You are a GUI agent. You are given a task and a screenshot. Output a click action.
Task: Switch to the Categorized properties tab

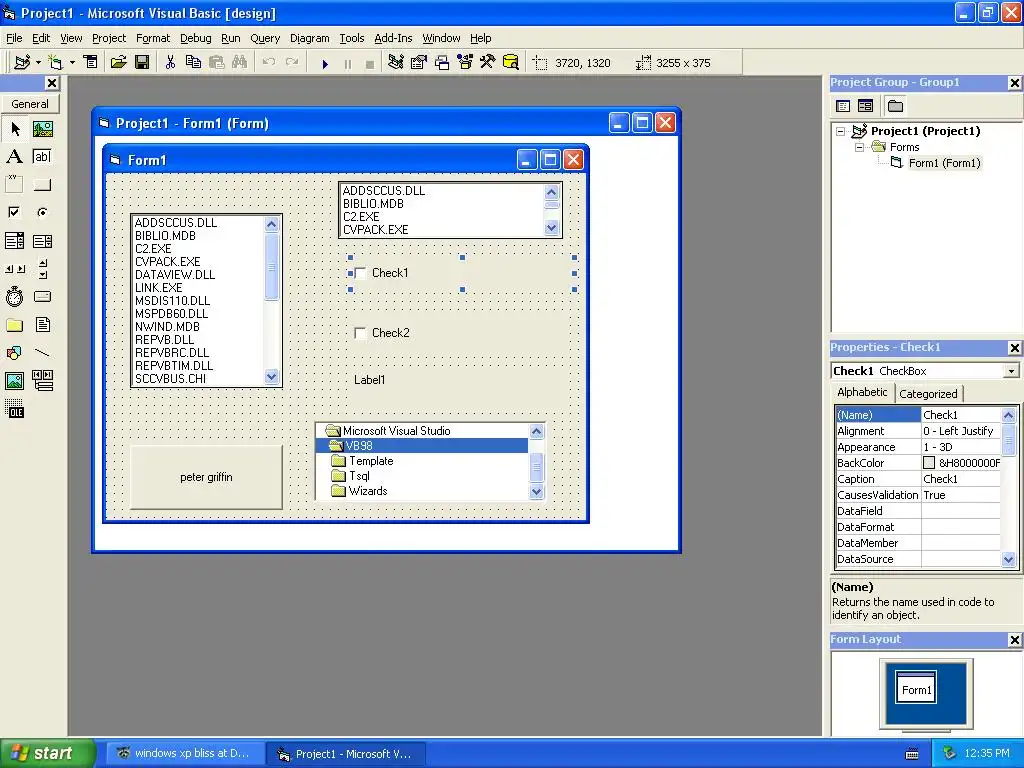pos(928,394)
